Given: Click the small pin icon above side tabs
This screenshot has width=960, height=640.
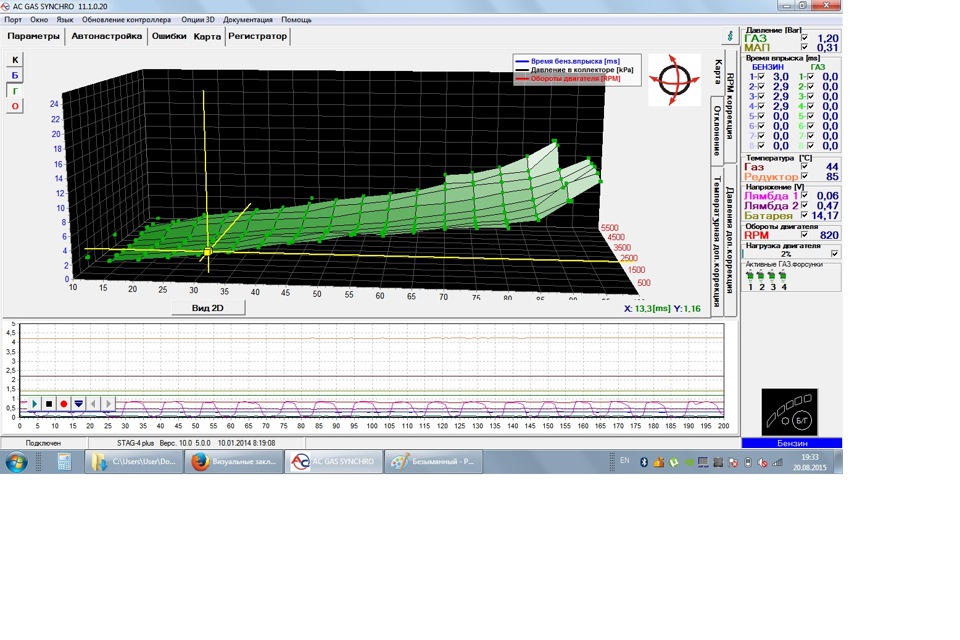Looking at the screenshot, I should pyautogui.click(x=730, y=36).
